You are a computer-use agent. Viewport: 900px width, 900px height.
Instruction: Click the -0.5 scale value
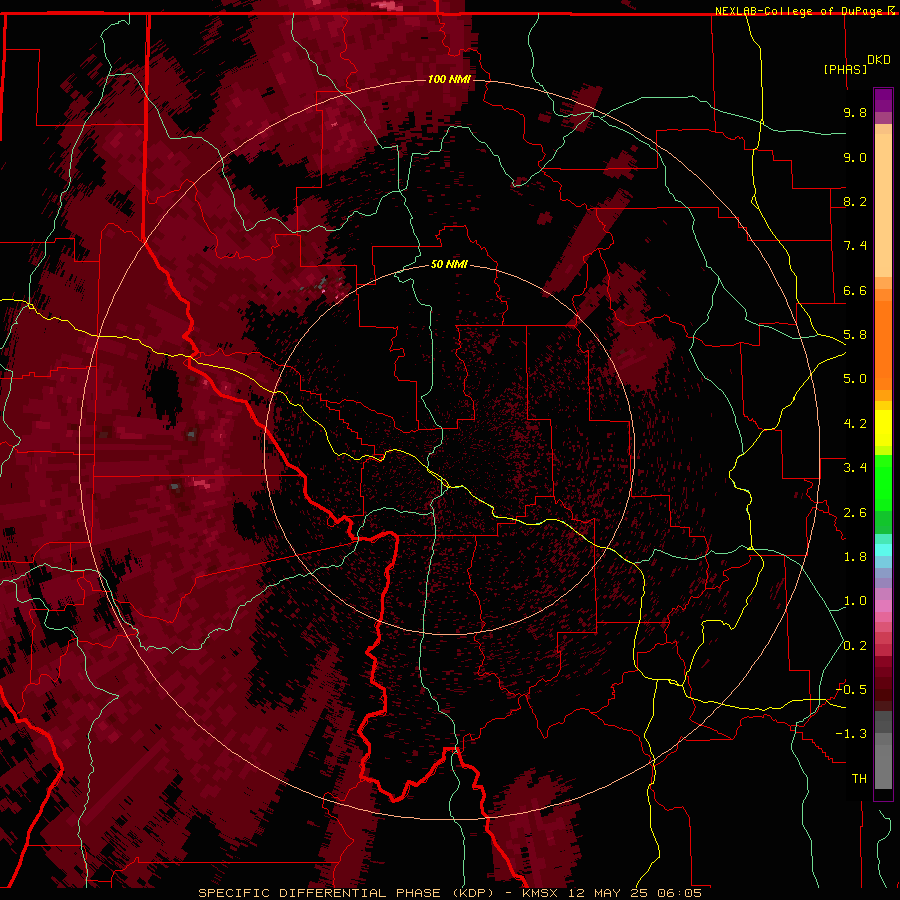pos(851,690)
